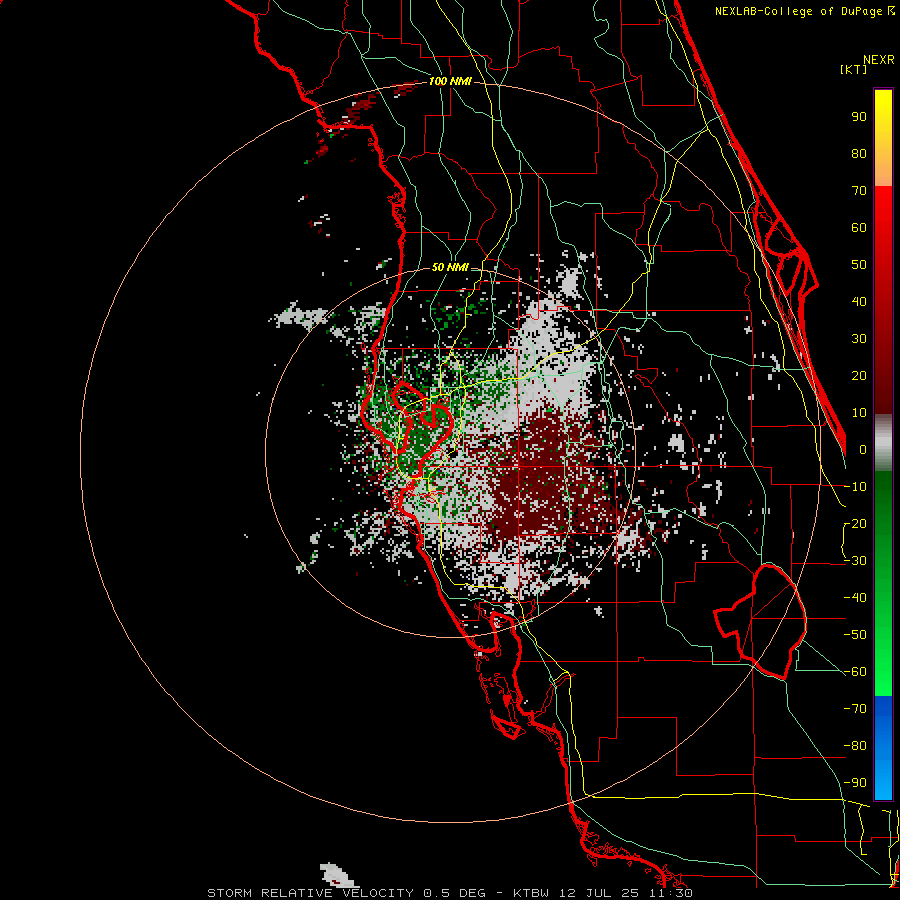Screen dimensions: 900x900
Task: Click the "-70" scale value
Action: pyautogui.click(x=856, y=709)
